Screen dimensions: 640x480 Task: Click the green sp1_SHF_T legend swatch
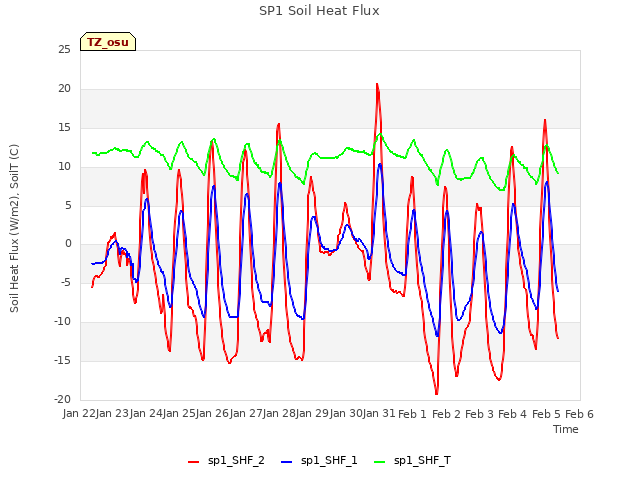(x=379, y=462)
